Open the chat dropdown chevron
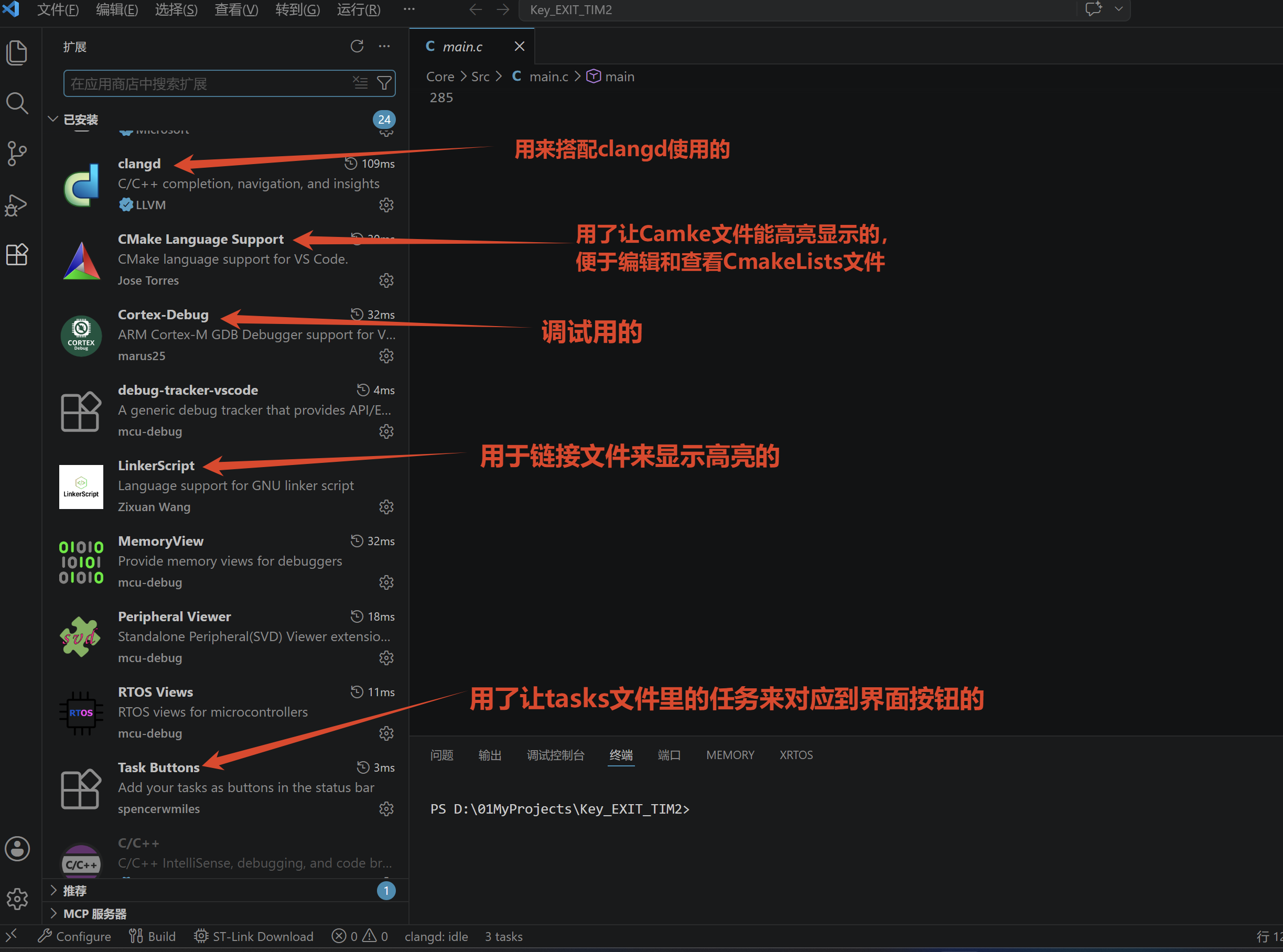This screenshot has width=1283, height=952. point(1119,9)
